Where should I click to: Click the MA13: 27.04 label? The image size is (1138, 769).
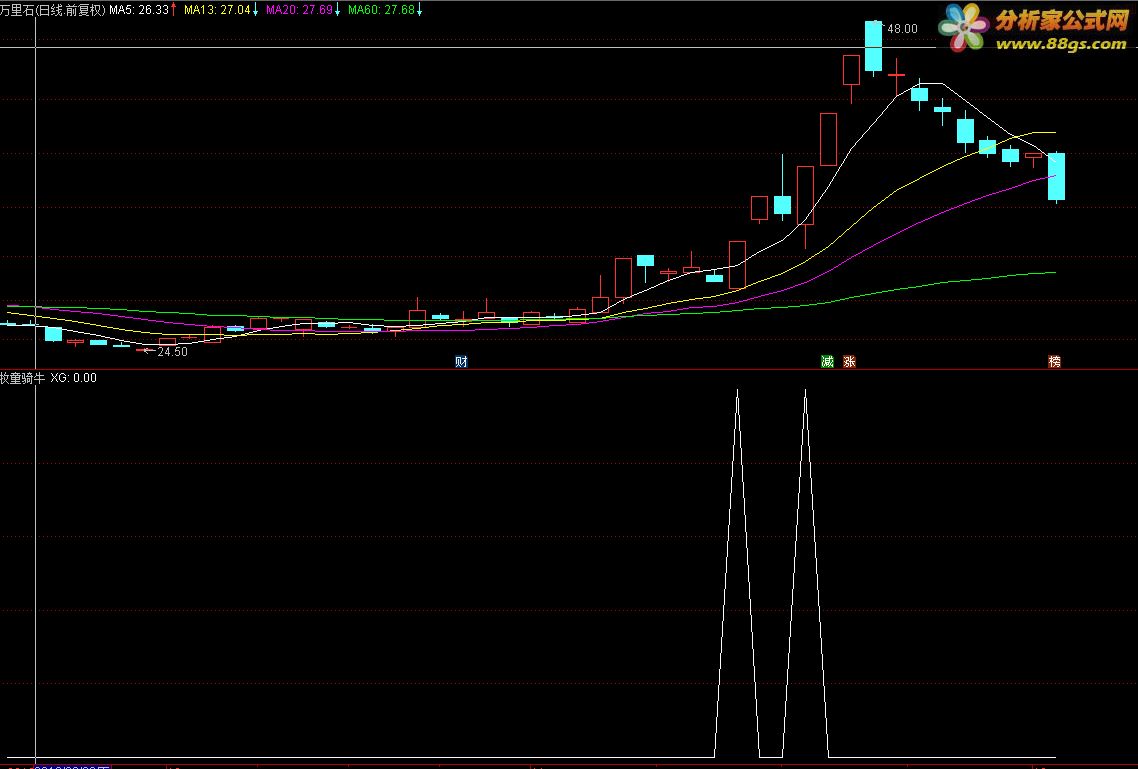click(x=217, y=10)
